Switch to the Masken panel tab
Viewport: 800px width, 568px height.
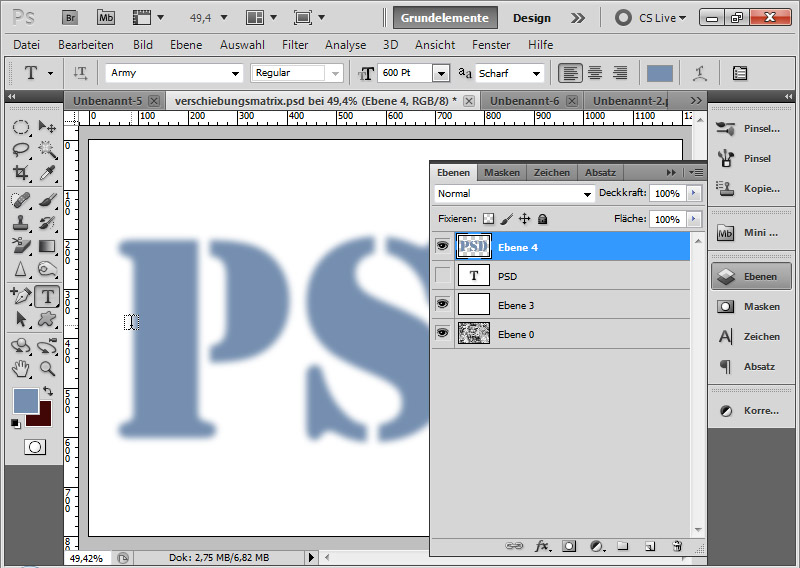[x=502, y=172]
